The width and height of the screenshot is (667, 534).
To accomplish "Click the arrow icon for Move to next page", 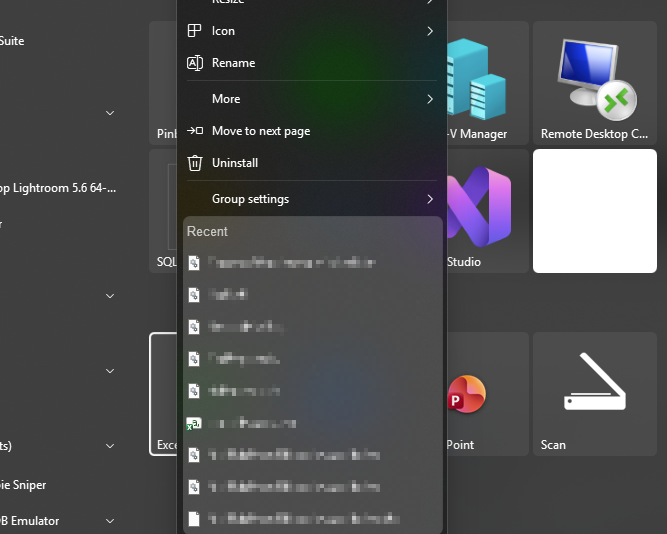I will coord(195,131).
